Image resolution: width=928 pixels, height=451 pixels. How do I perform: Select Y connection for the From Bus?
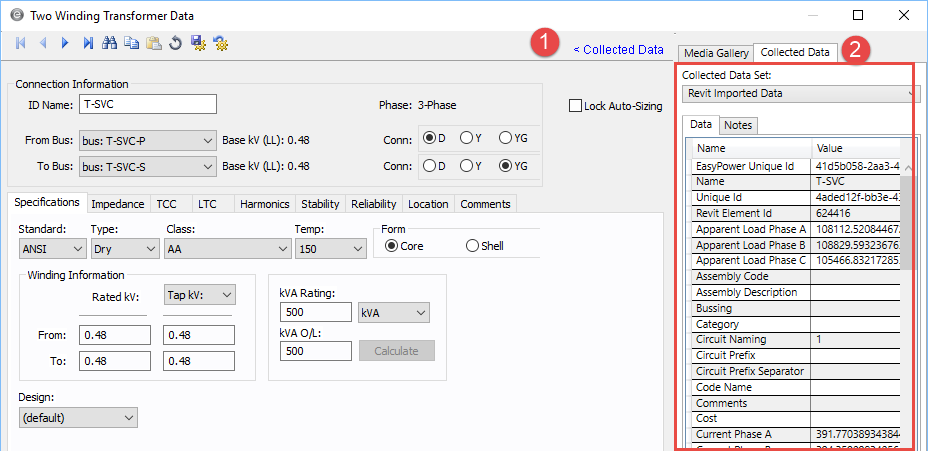tap(466, 138)
